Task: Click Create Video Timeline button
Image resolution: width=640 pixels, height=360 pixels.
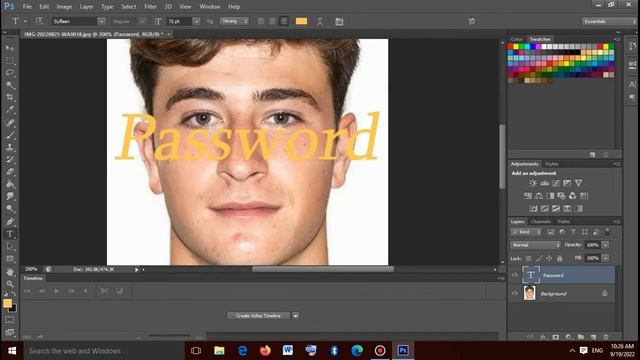Action: click(x=258, y=316)
